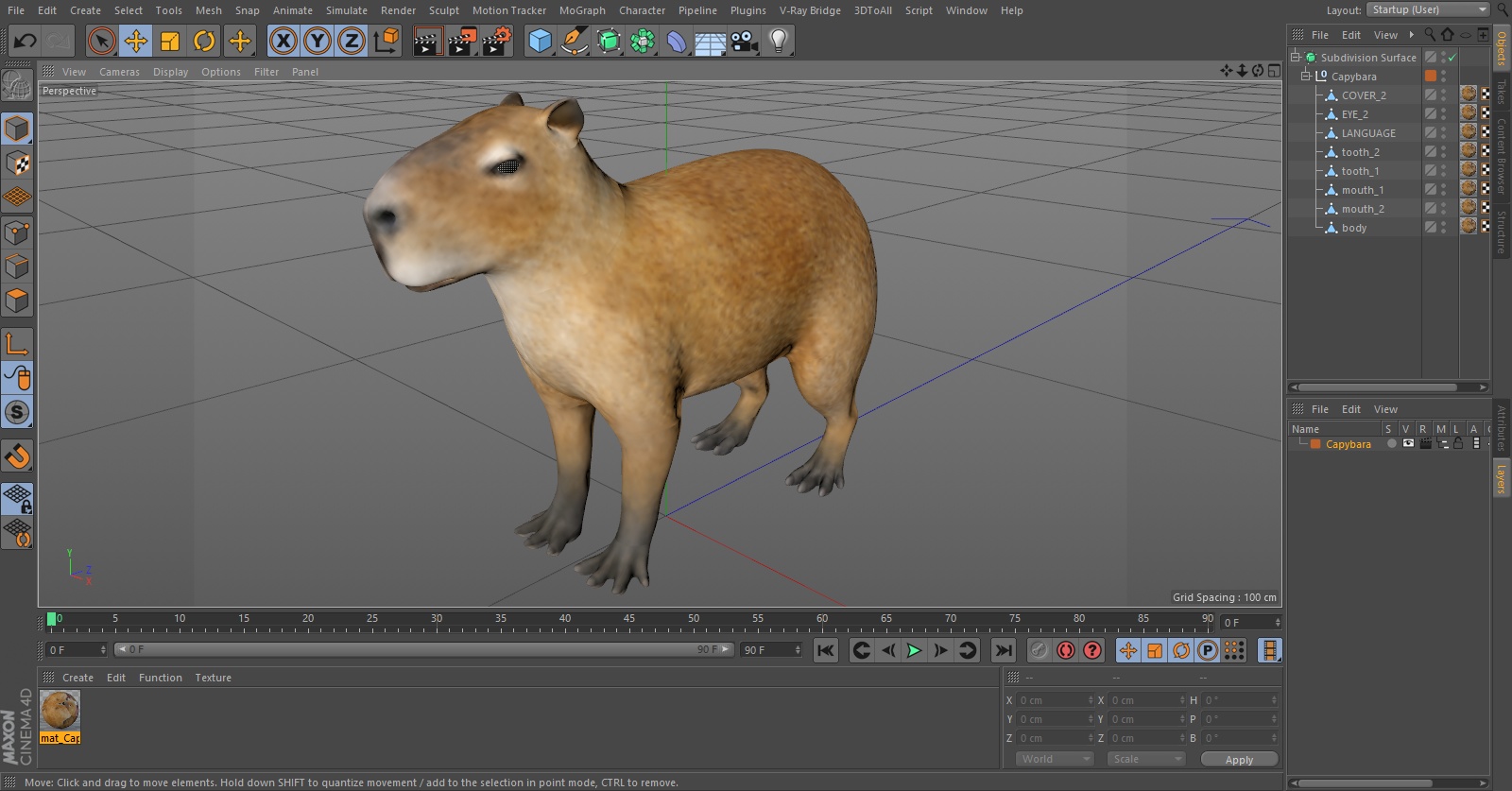
Task: Open the Content Browser side tab
Action: (1501, 155)
